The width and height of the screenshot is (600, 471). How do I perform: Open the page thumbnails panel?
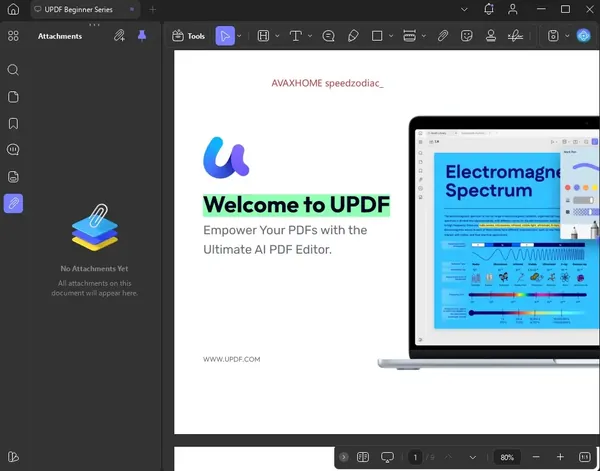13,97
